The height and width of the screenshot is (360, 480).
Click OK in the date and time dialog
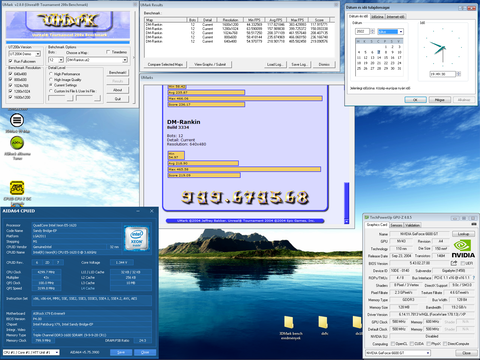pyautogui.click(x=415, y=100)
